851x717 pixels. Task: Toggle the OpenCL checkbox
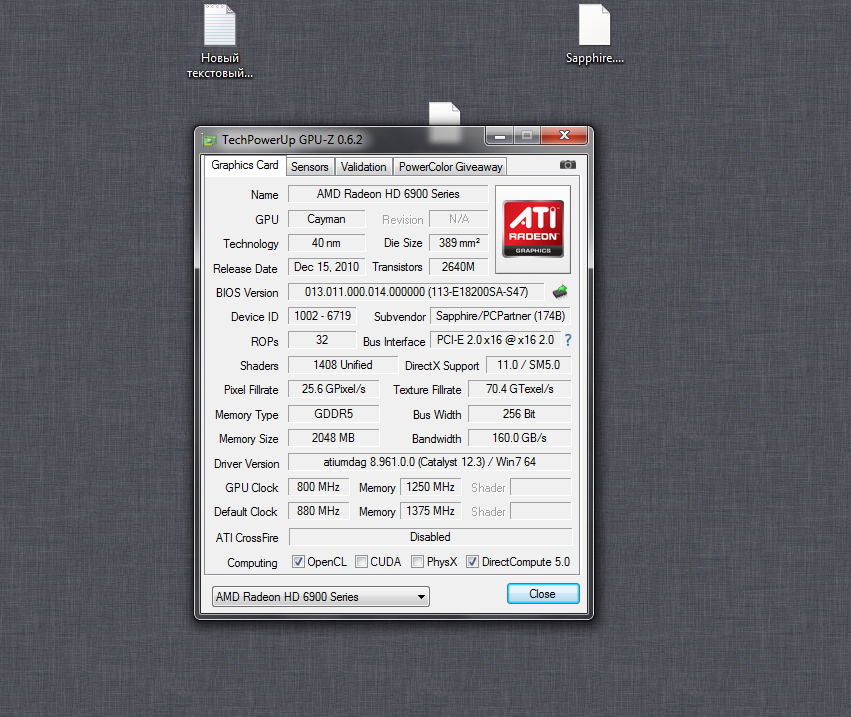click(298, 562)
